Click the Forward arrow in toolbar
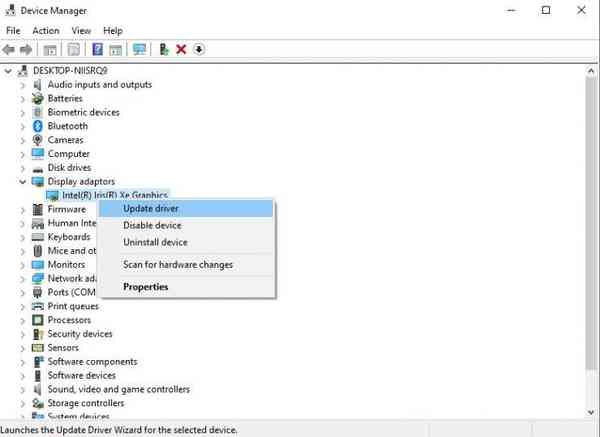Image resolution: width=600 pixels, height=437 pixels. point(27,49)
